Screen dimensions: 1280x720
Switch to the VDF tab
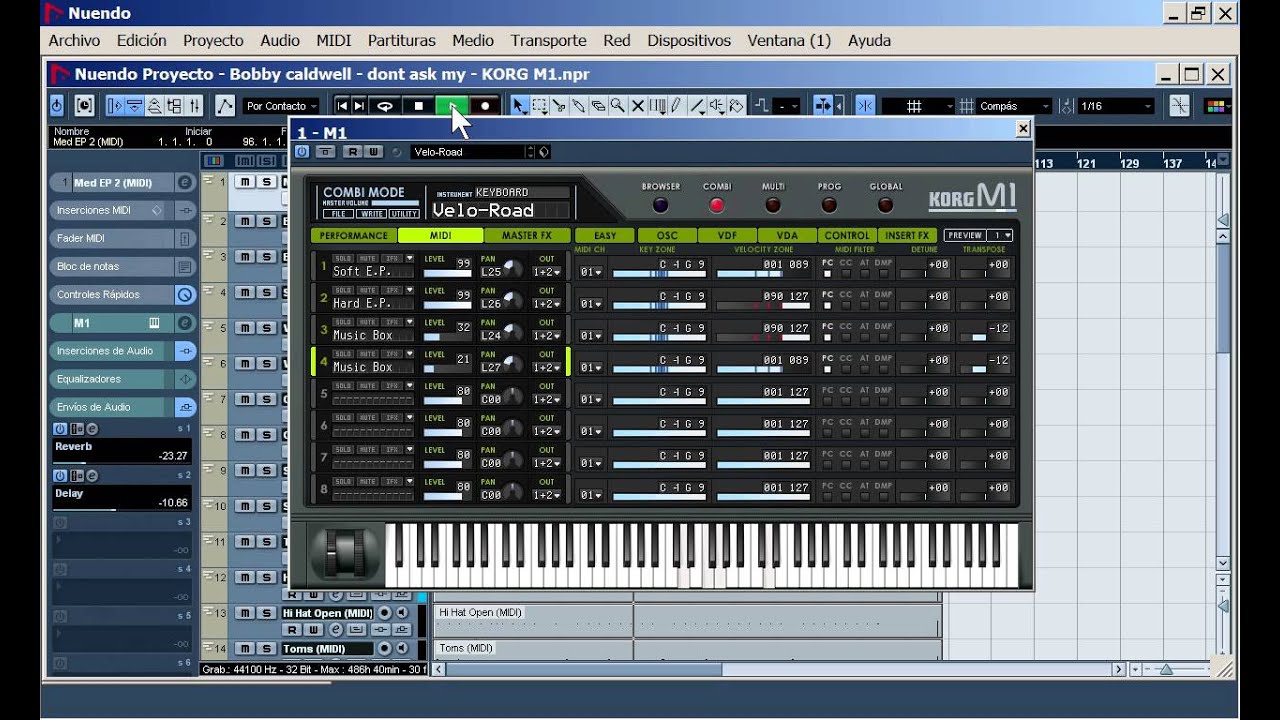727,236
